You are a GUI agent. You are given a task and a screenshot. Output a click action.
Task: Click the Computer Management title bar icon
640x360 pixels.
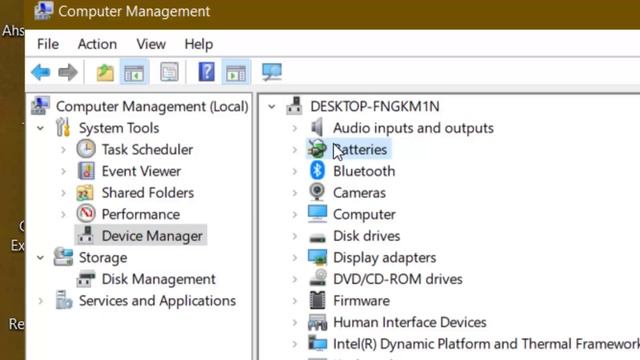[43, 10]
